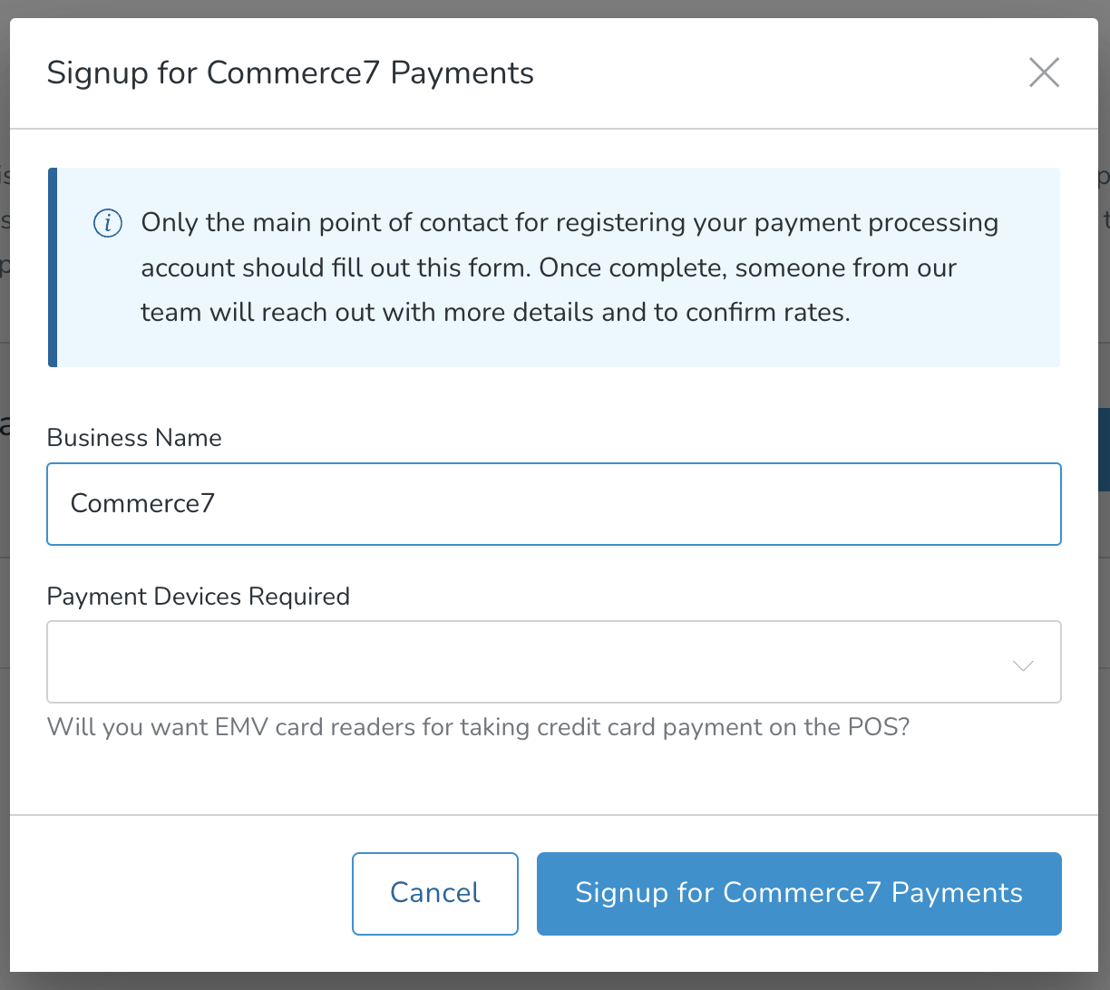
Task: Click the blue informational notice banner
Action: tap(555, 266)
